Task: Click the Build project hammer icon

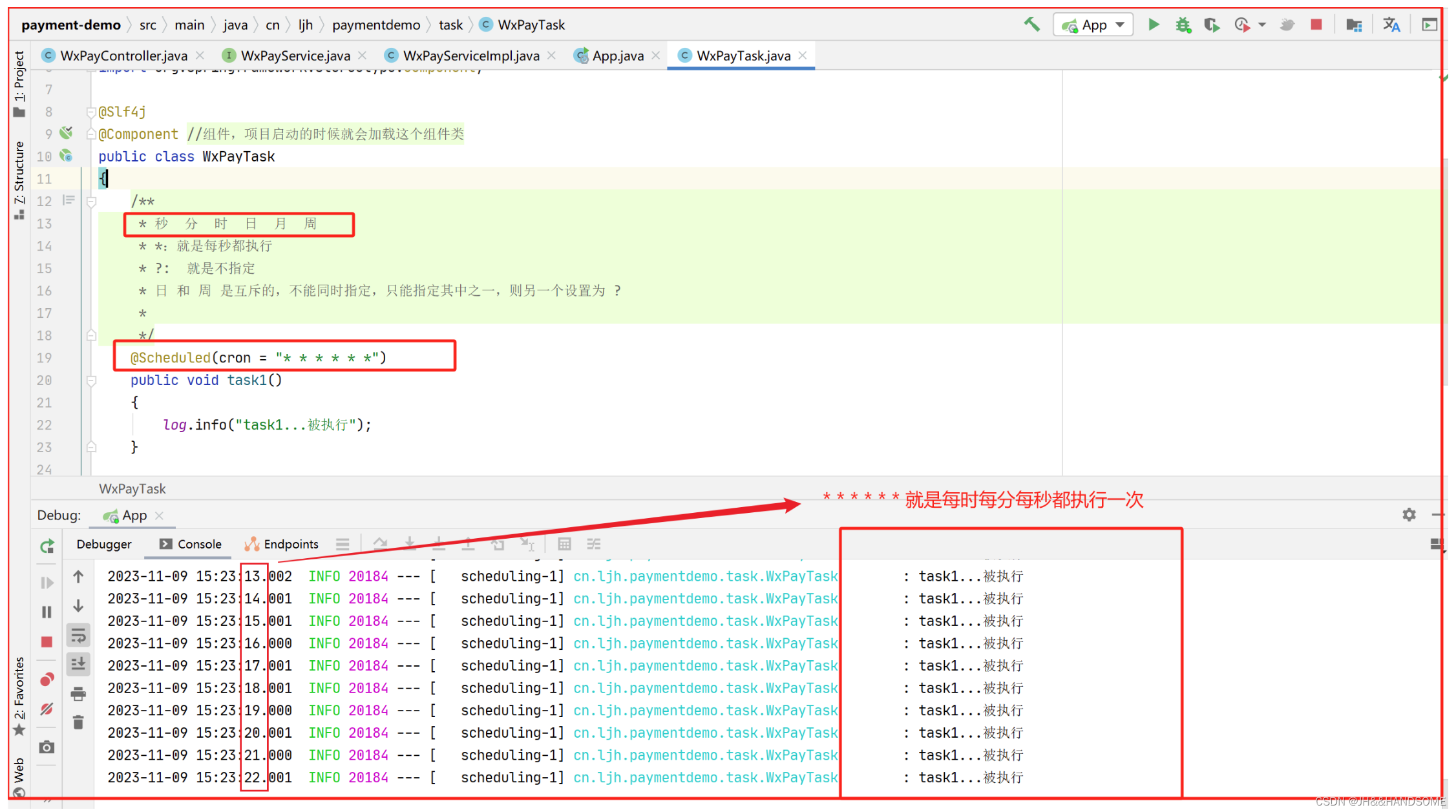Action: coord(1032,25)
